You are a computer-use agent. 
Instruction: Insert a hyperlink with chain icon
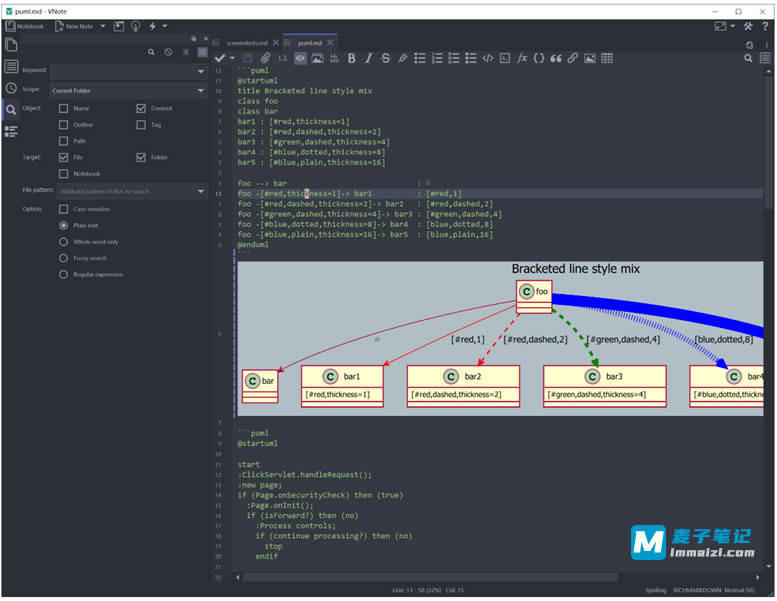click(572, 58)
